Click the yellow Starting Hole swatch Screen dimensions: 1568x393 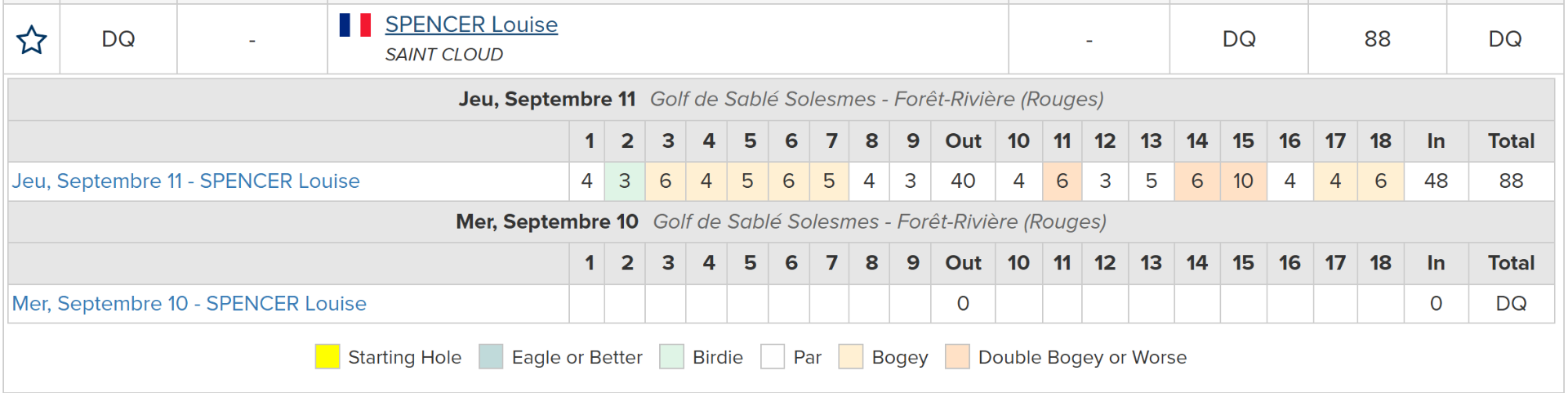[x=327, y=357]
